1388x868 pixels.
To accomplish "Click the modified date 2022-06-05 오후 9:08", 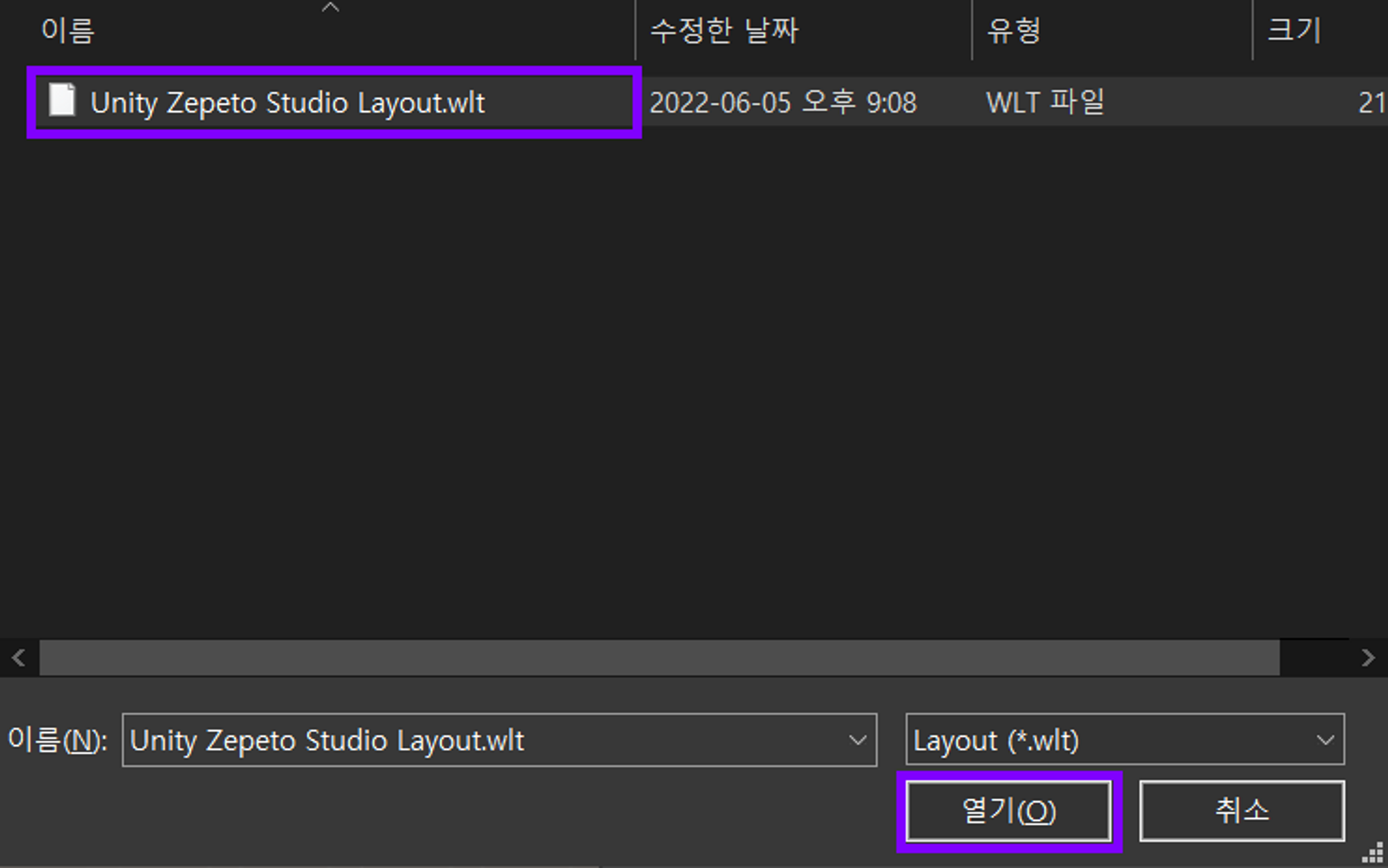I will (783, 102).
